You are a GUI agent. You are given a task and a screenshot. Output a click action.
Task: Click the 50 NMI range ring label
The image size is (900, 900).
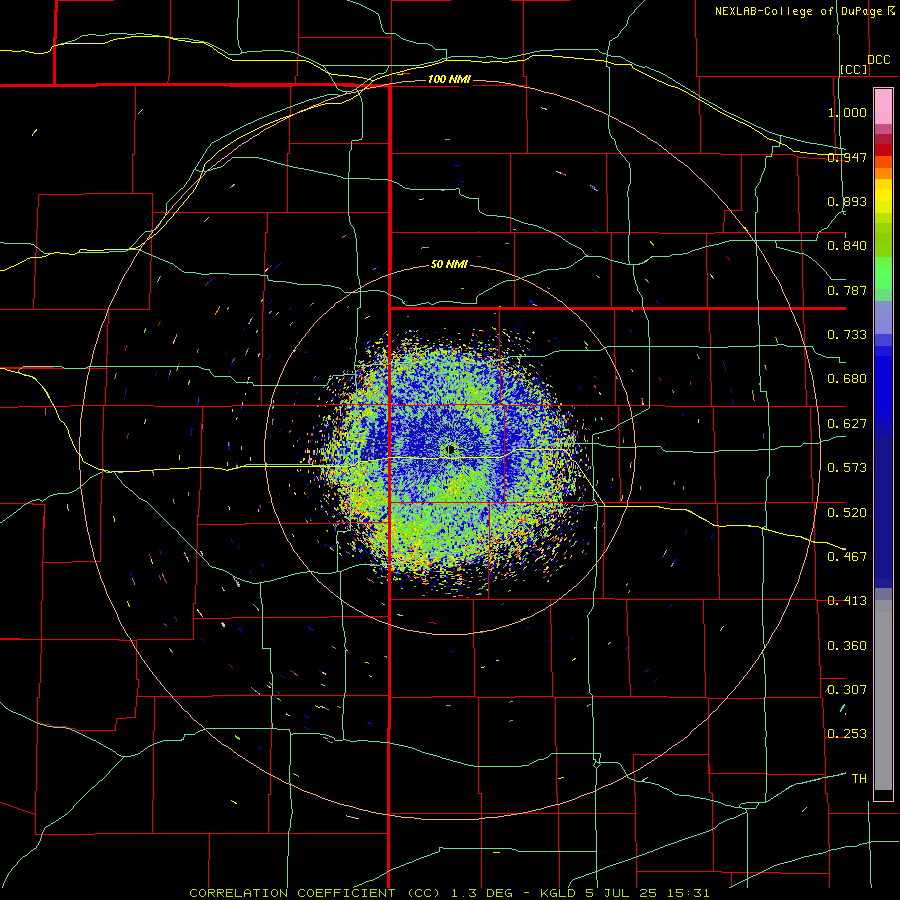click(x=449, y=264)
